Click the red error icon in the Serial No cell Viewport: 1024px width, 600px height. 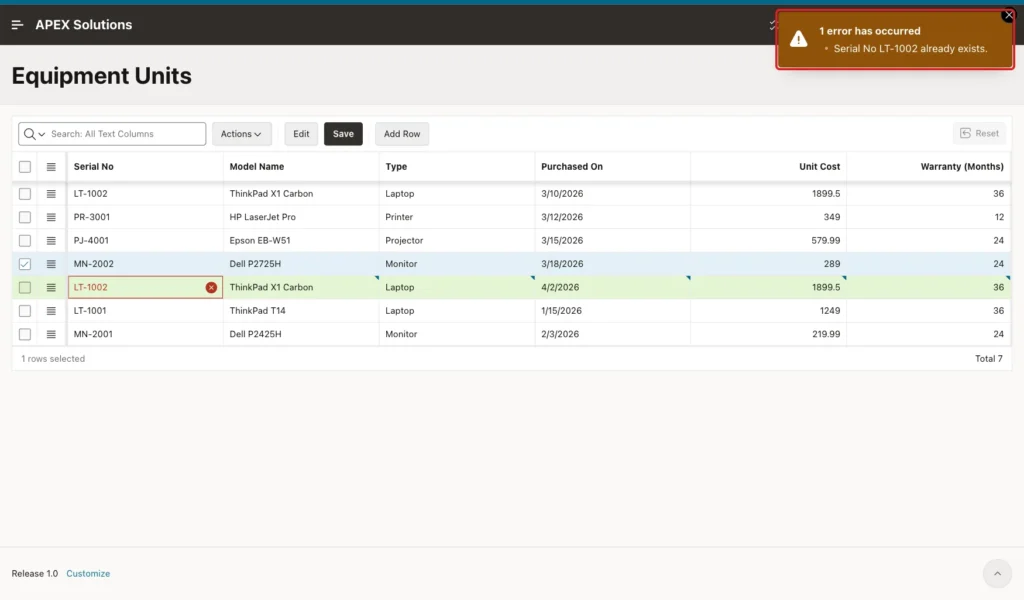(x=211, y=287)
